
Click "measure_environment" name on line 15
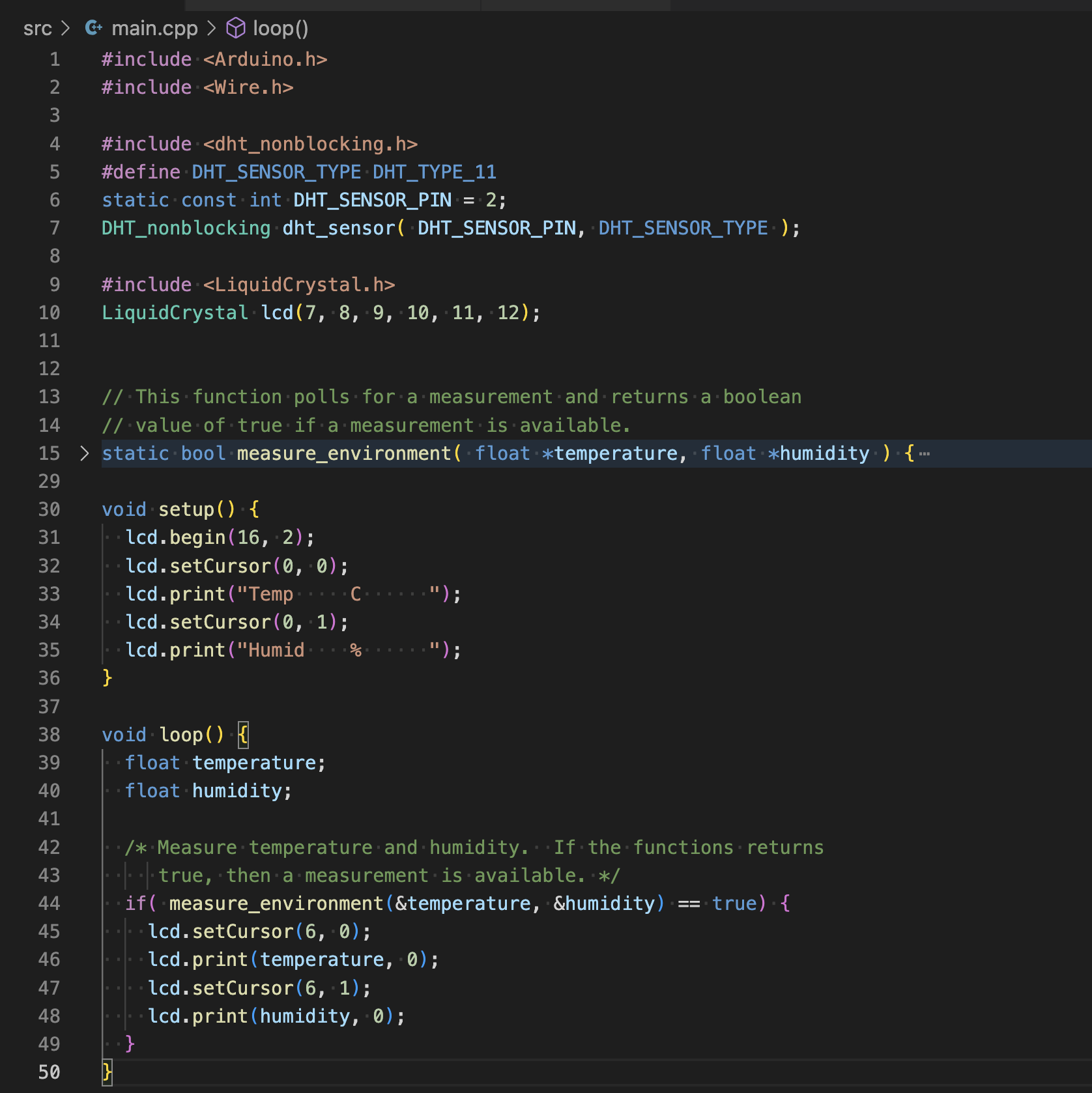click(x=344, y=453)
